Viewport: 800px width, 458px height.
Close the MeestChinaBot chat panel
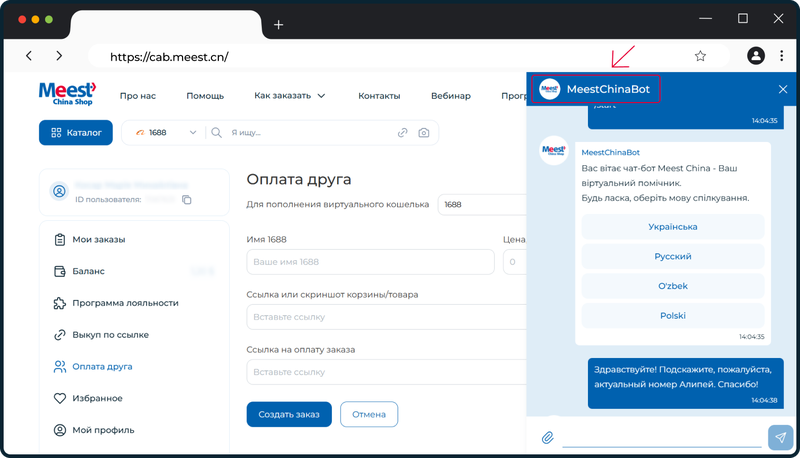point(783,89)
